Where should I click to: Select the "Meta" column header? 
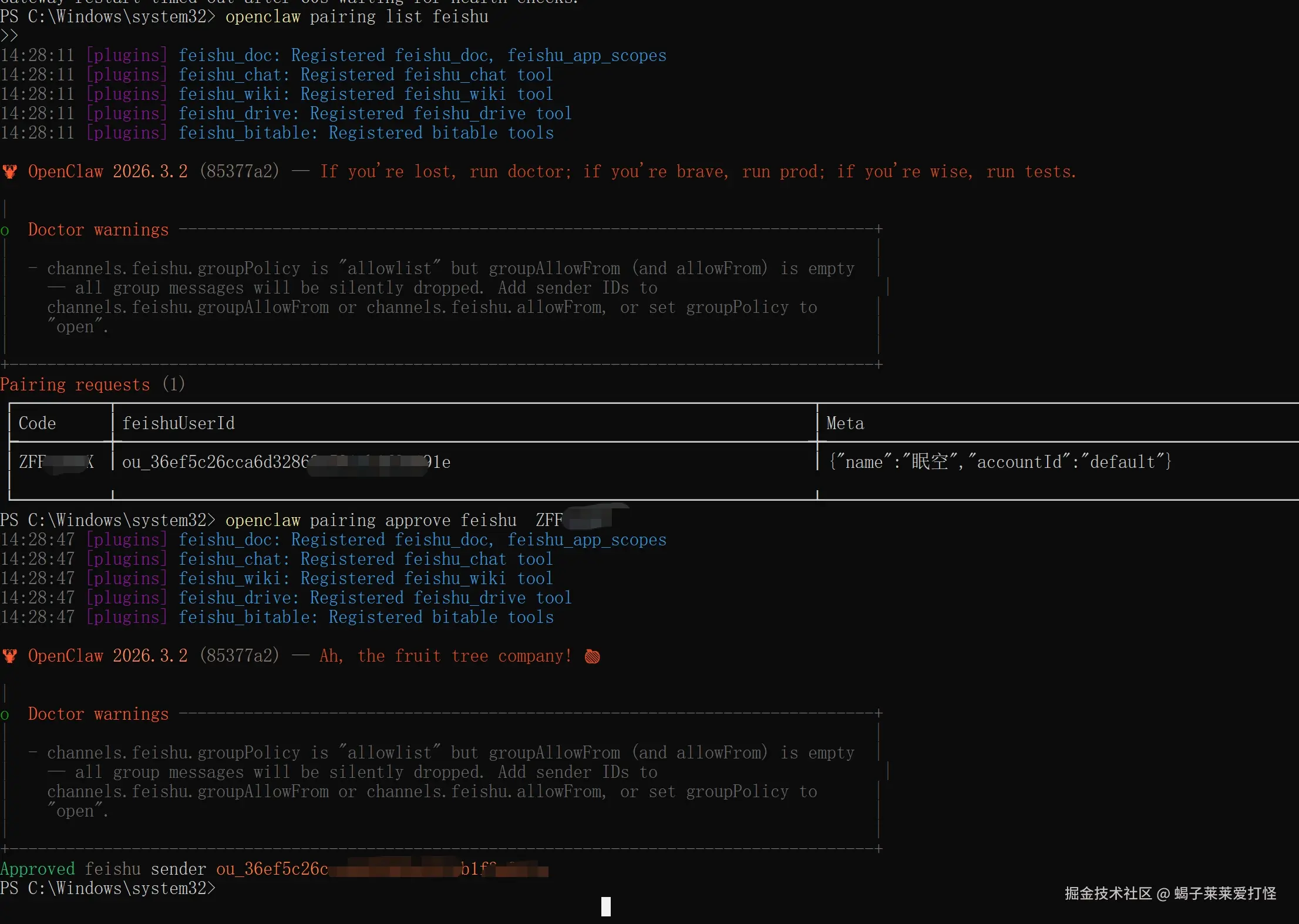844,423
